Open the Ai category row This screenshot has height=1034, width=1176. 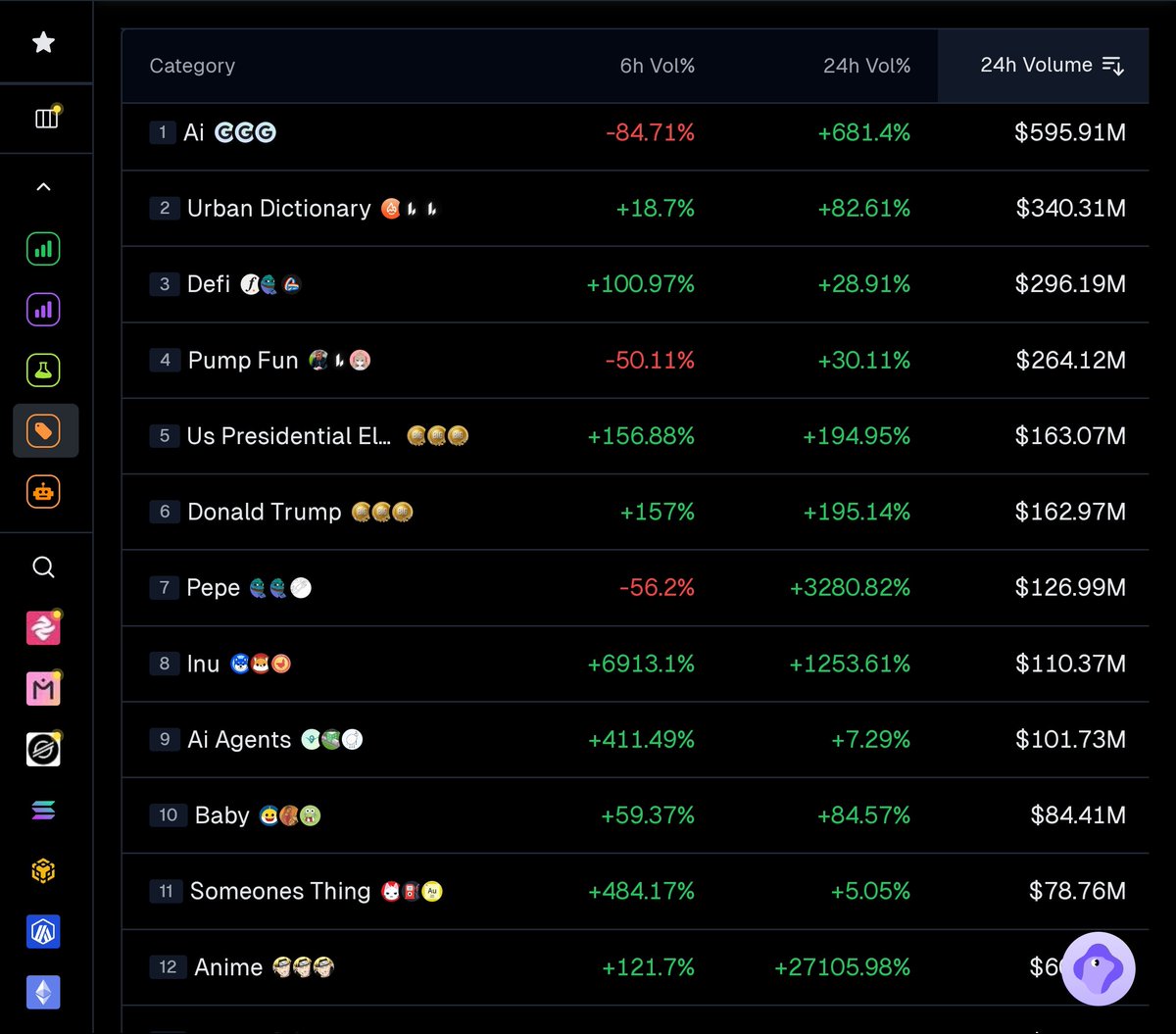coord(635,132)
